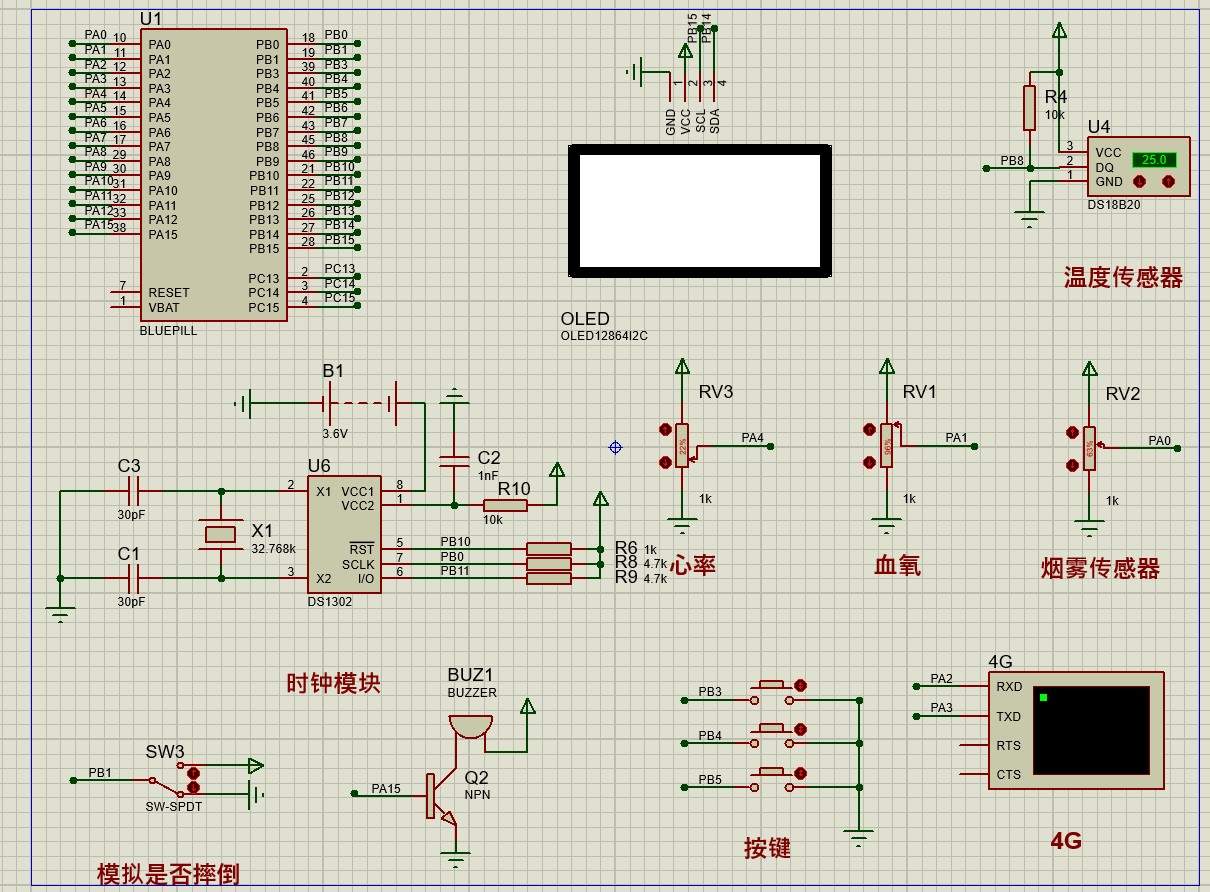The image size is (1210, 892).
Task: Click the blue origin marker on the sheet
Action: (615, 447)
